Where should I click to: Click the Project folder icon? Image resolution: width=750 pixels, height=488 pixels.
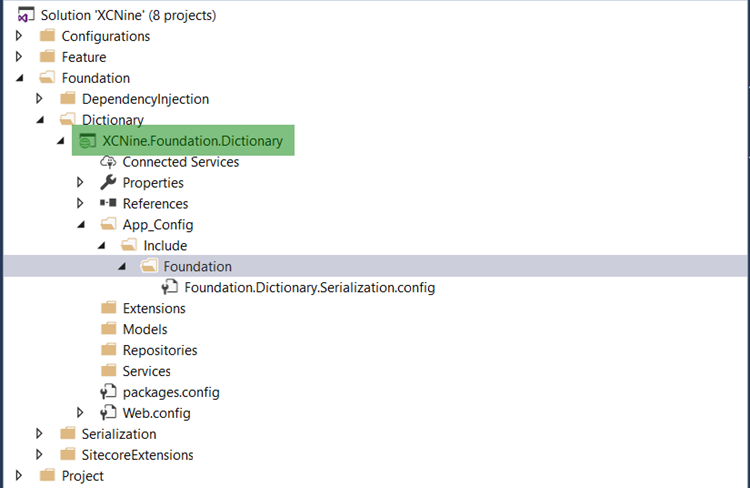pyautogui.click(x=47, y=475)
